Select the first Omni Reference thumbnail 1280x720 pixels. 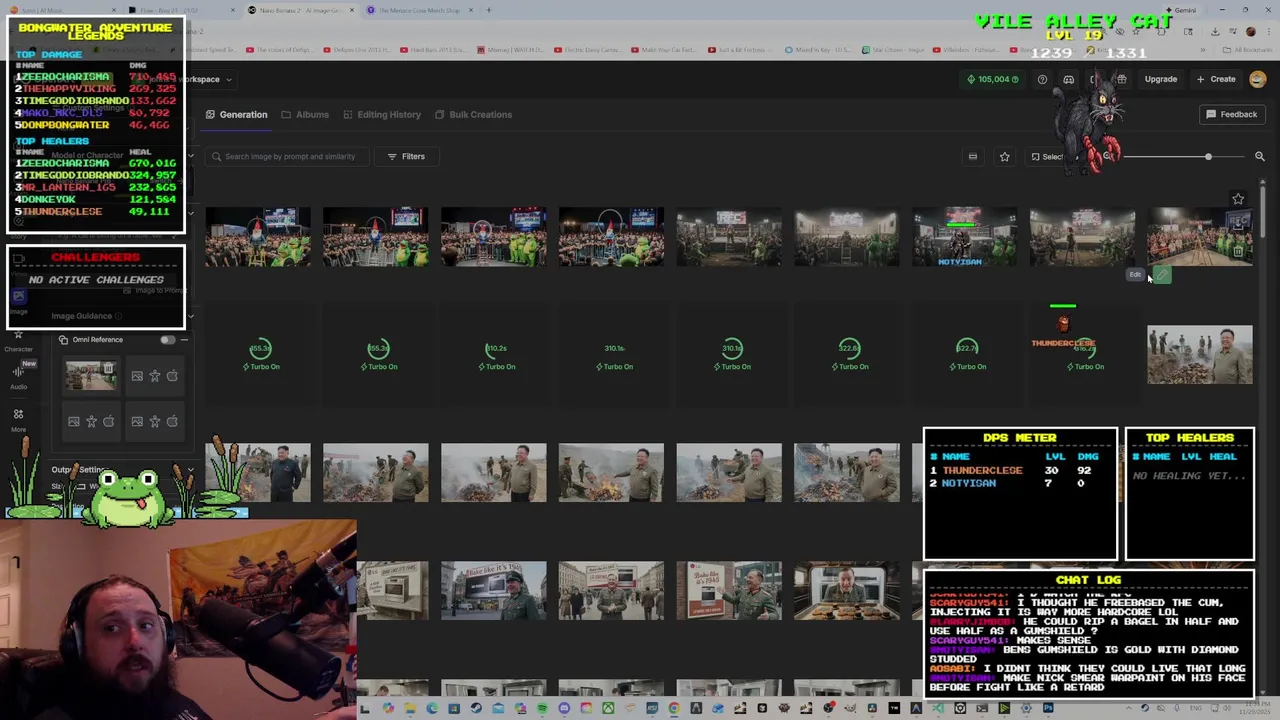90,376
